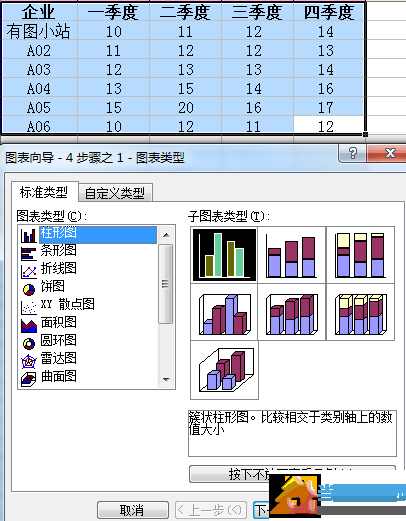Click the chart type list scrollbar thumb
The width and height of the screenshot is (406, 521).
(x=166, y=284)
